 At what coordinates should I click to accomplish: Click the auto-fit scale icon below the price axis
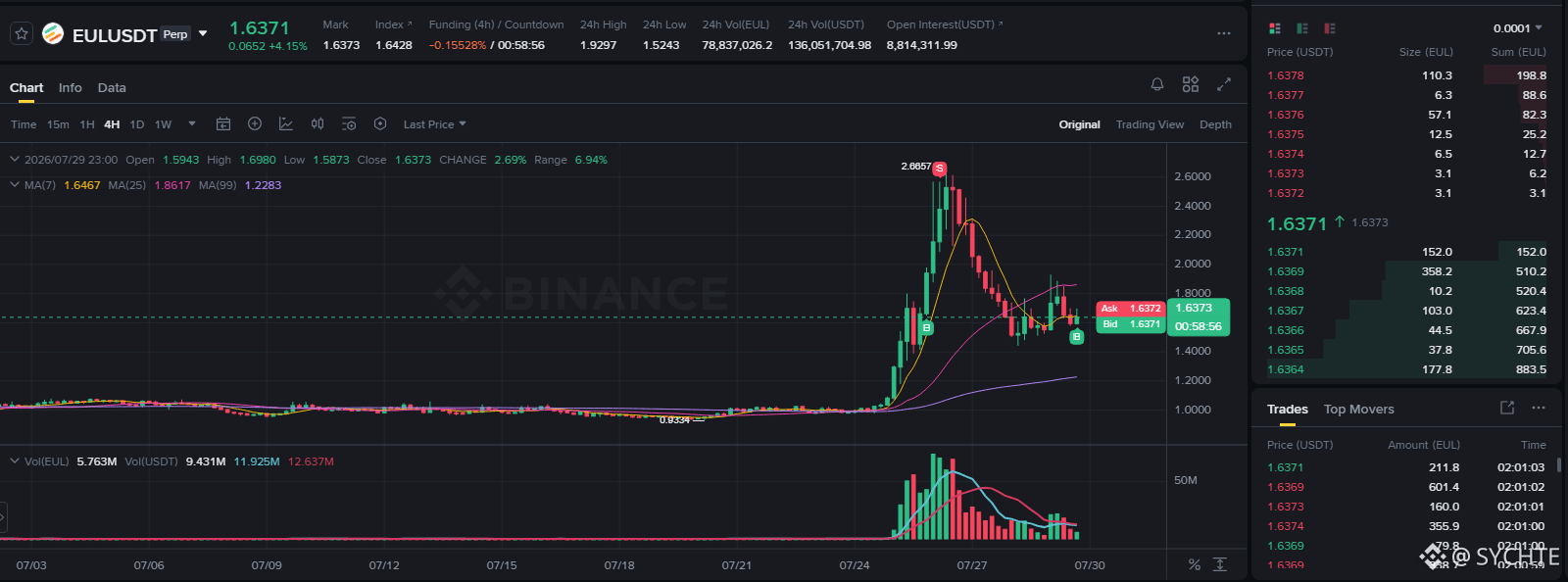click(1220, 564)
